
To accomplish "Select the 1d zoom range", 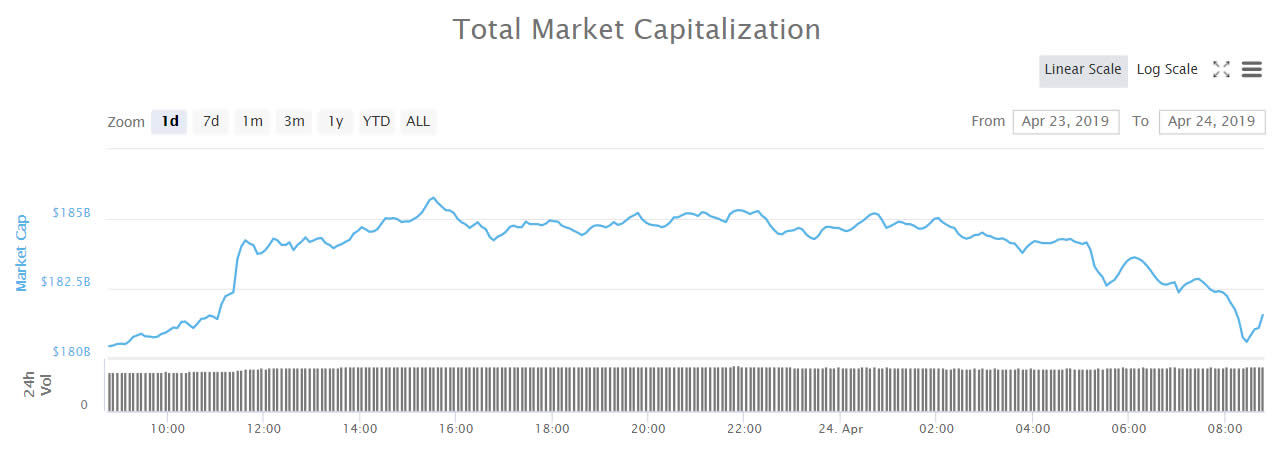I will [170, 122].
